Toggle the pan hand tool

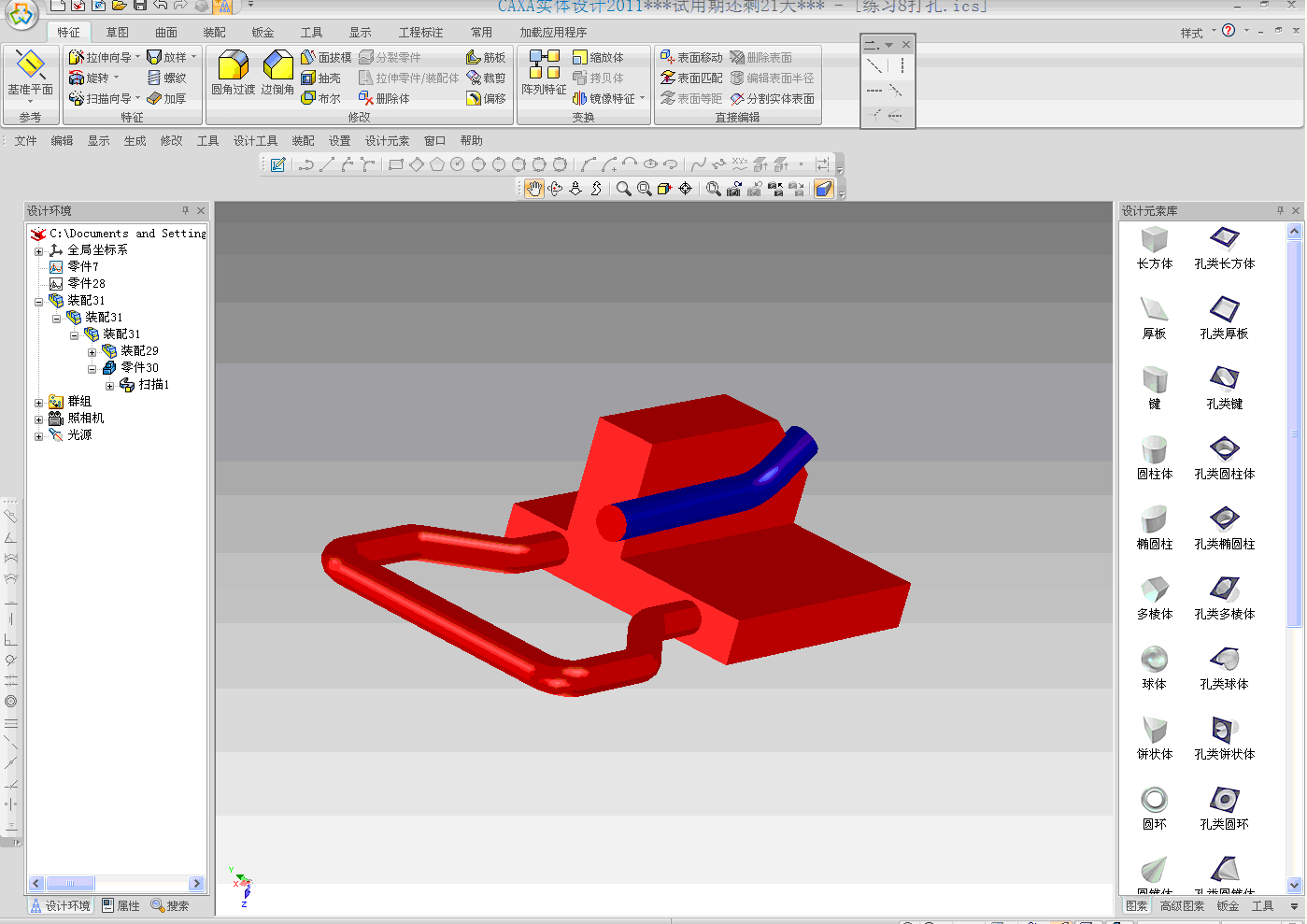pyautogui.click(x=533, y=189)
